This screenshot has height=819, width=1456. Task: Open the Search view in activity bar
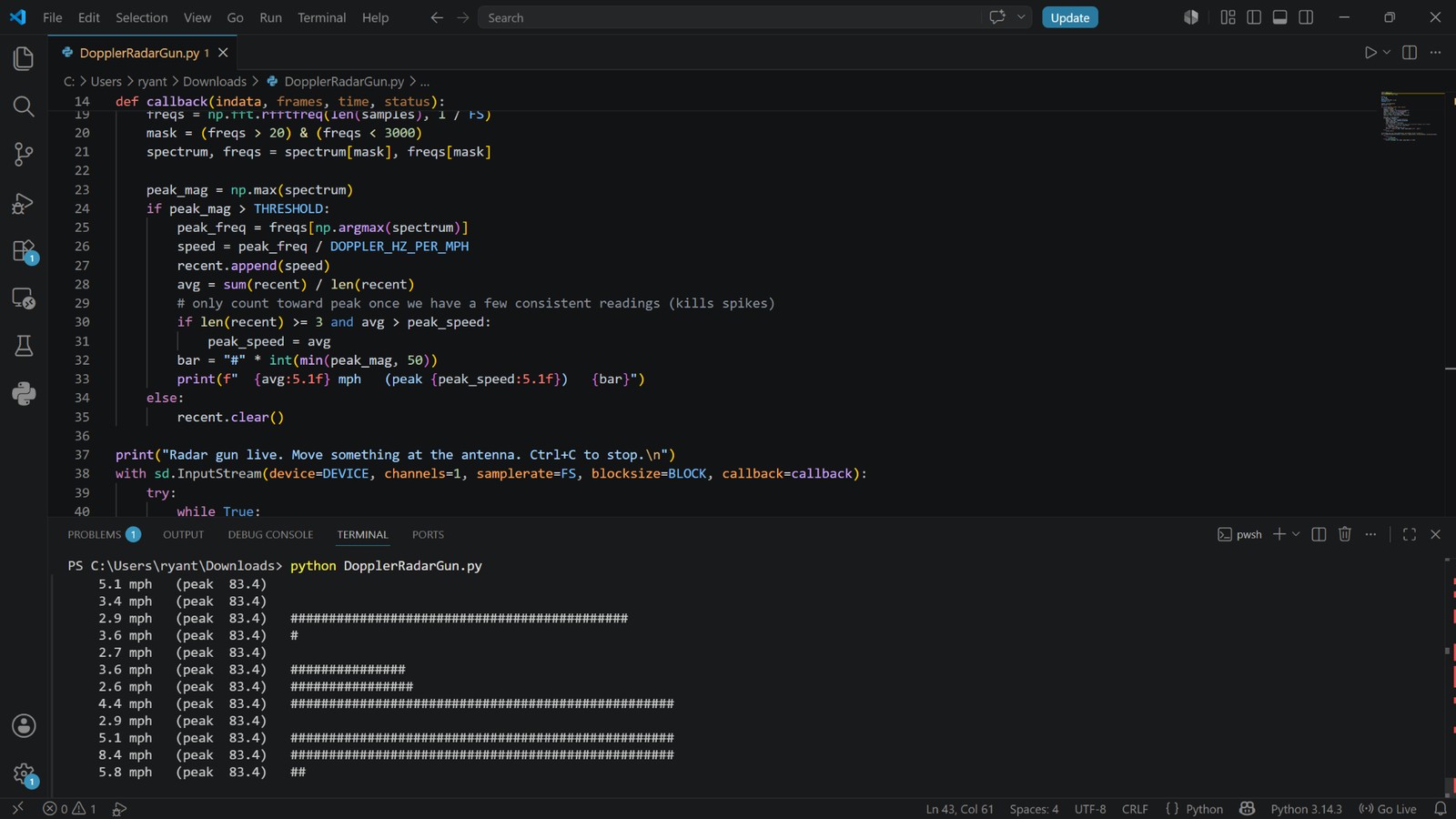tap(24, 106)
